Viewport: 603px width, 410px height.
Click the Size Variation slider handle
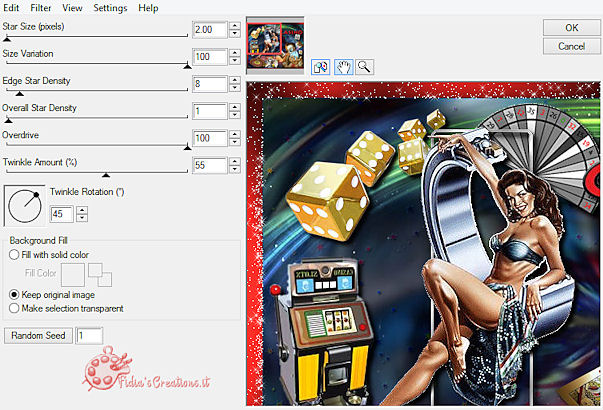pyautogui.click(x=187, y=66)
